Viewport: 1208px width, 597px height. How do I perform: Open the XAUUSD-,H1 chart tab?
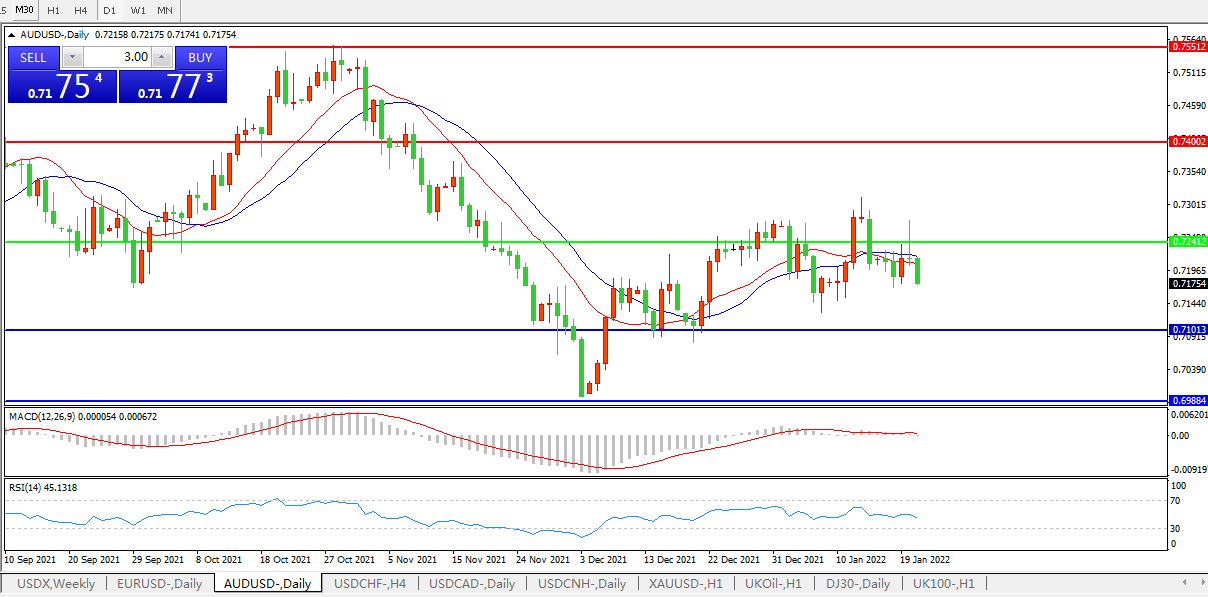click(685, 583)
